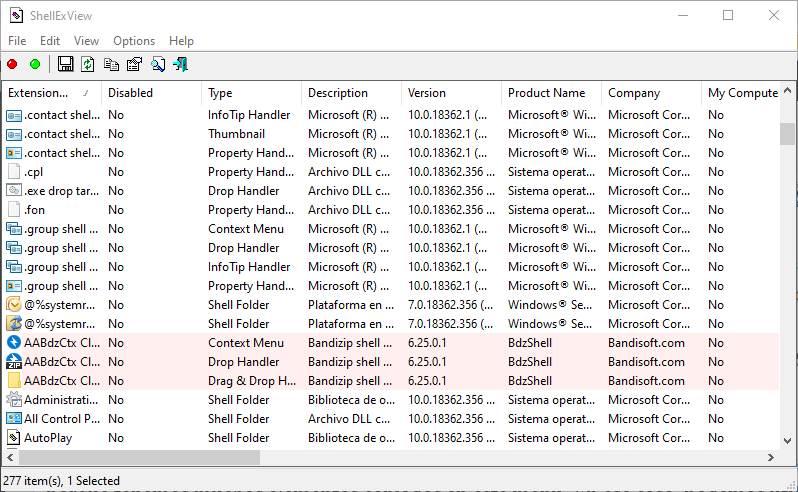Image resolution: width=798 pixels, height=492 pixels.
Task: Click the Refresh toolbar icon
Action: click(88, 64)
